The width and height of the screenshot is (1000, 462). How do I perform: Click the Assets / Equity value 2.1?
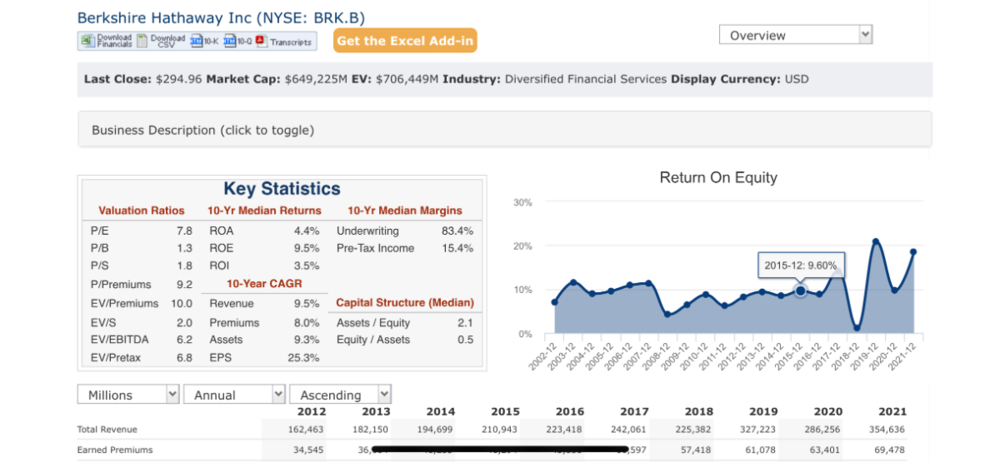coord(466,323)
